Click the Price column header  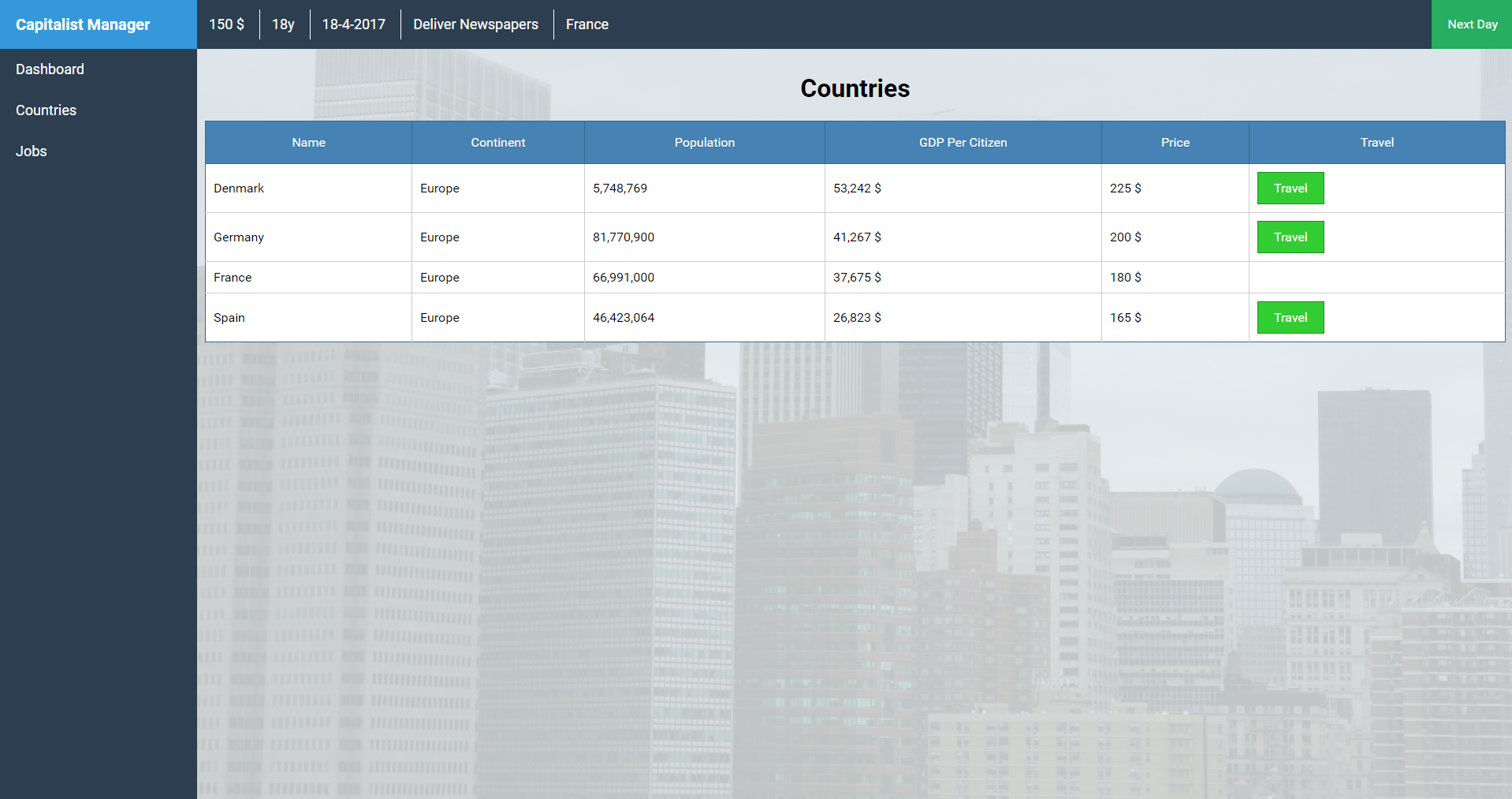coord(1175,143)
